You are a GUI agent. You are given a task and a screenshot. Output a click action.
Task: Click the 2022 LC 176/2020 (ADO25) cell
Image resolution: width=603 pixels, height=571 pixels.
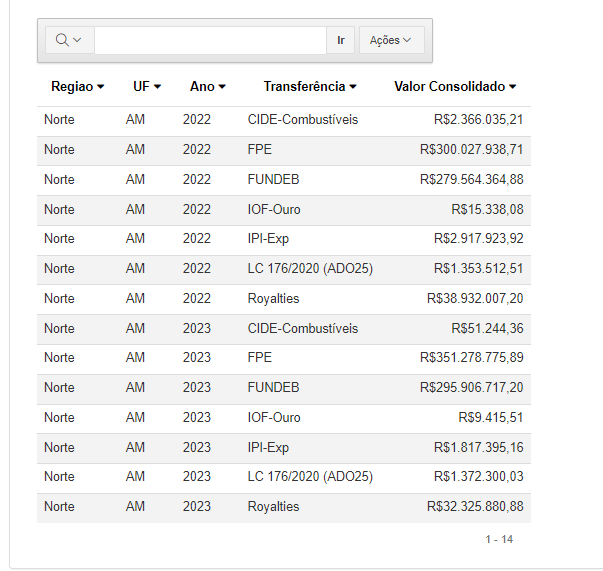(310, 269)
